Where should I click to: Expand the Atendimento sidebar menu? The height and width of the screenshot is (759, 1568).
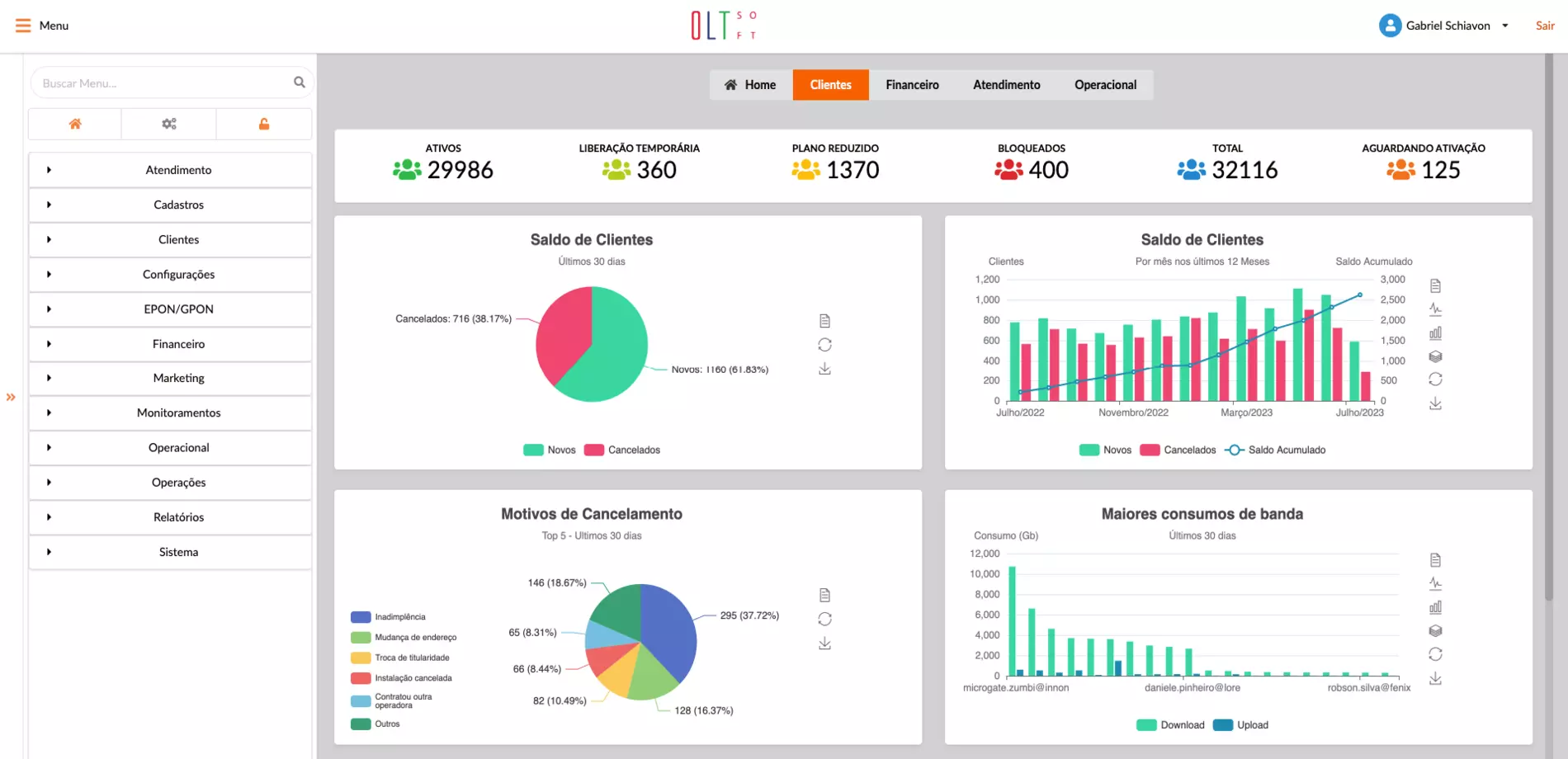pyautogui.click(x=170, y=170)
